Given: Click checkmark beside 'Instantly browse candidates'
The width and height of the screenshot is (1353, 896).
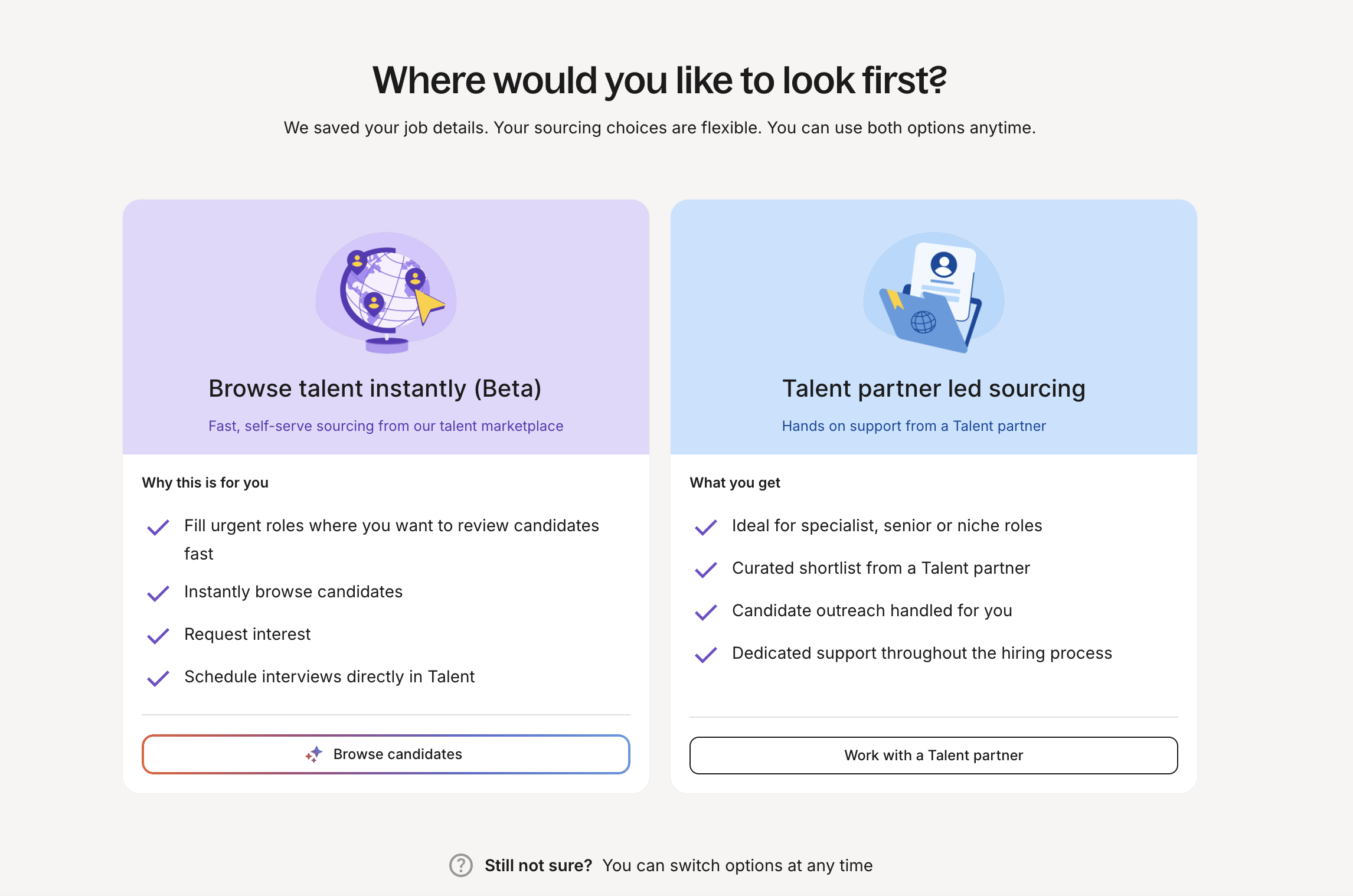Looking at the screenshot, I should pyautogui.click(x=158, y=593).
